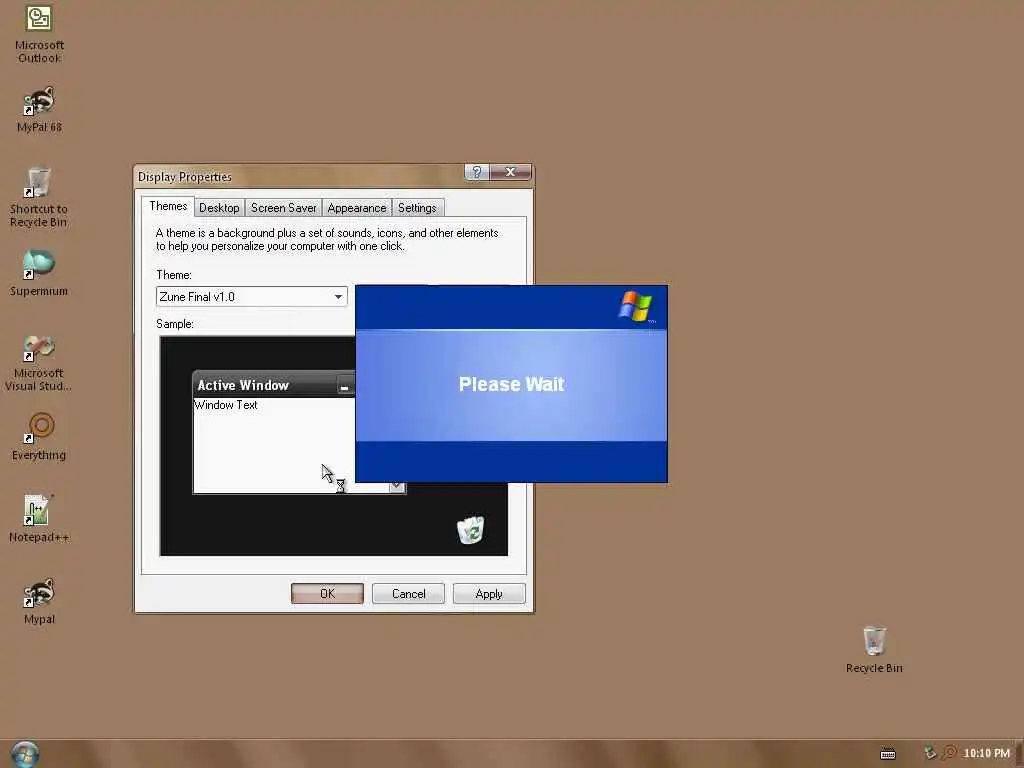Switch to the Themes tab
The image size is (1024, 768).
pos(168,206)
